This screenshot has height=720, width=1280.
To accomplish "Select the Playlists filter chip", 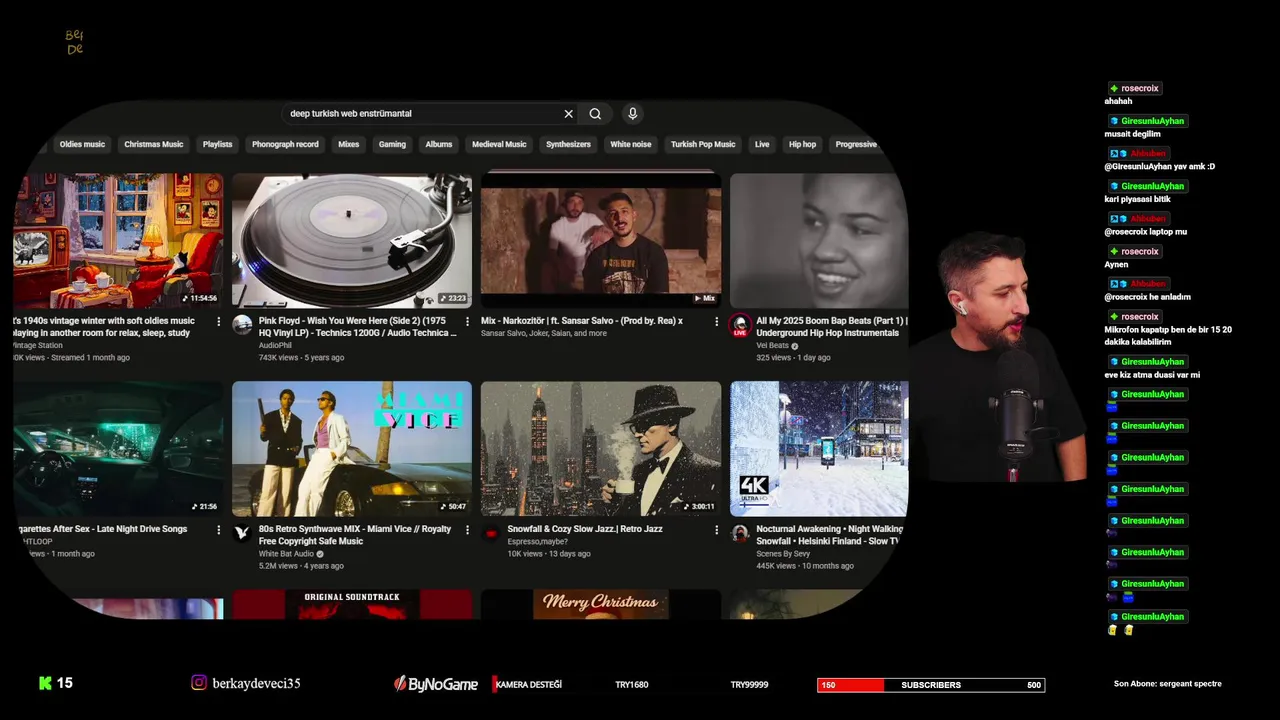I will (217, 144).
